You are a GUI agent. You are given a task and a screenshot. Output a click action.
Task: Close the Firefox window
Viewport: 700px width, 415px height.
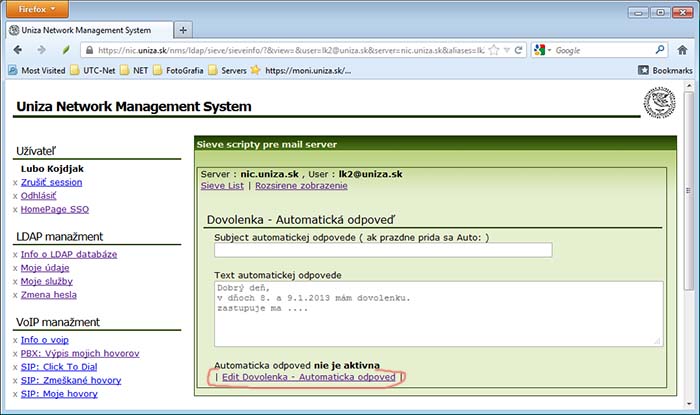click(683, 12)
